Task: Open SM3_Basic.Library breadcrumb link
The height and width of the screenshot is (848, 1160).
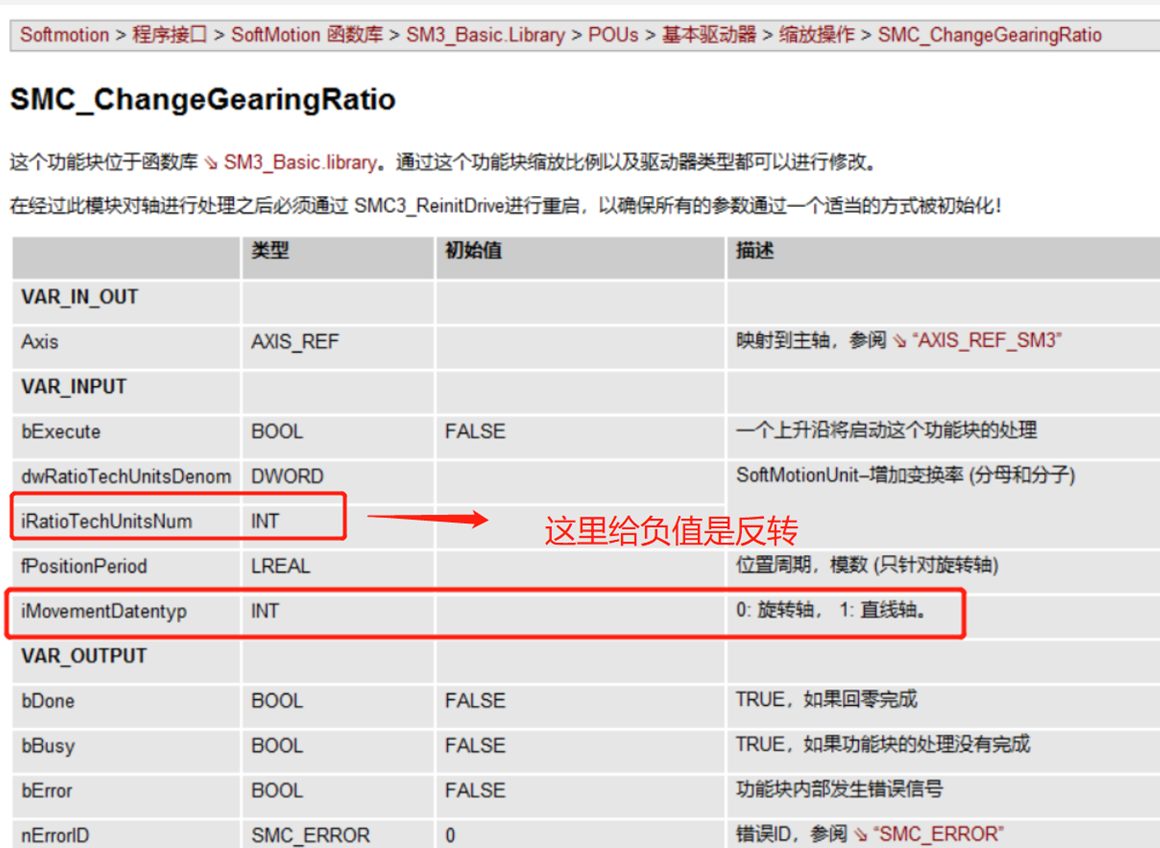Action: click(x=485, y=35)
